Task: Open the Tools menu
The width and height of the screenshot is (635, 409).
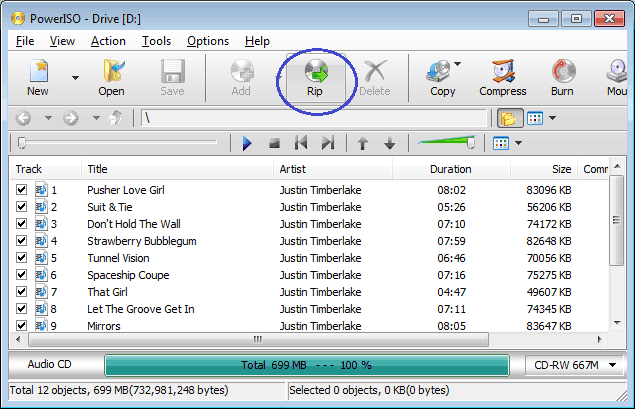Action: point(156,41)
